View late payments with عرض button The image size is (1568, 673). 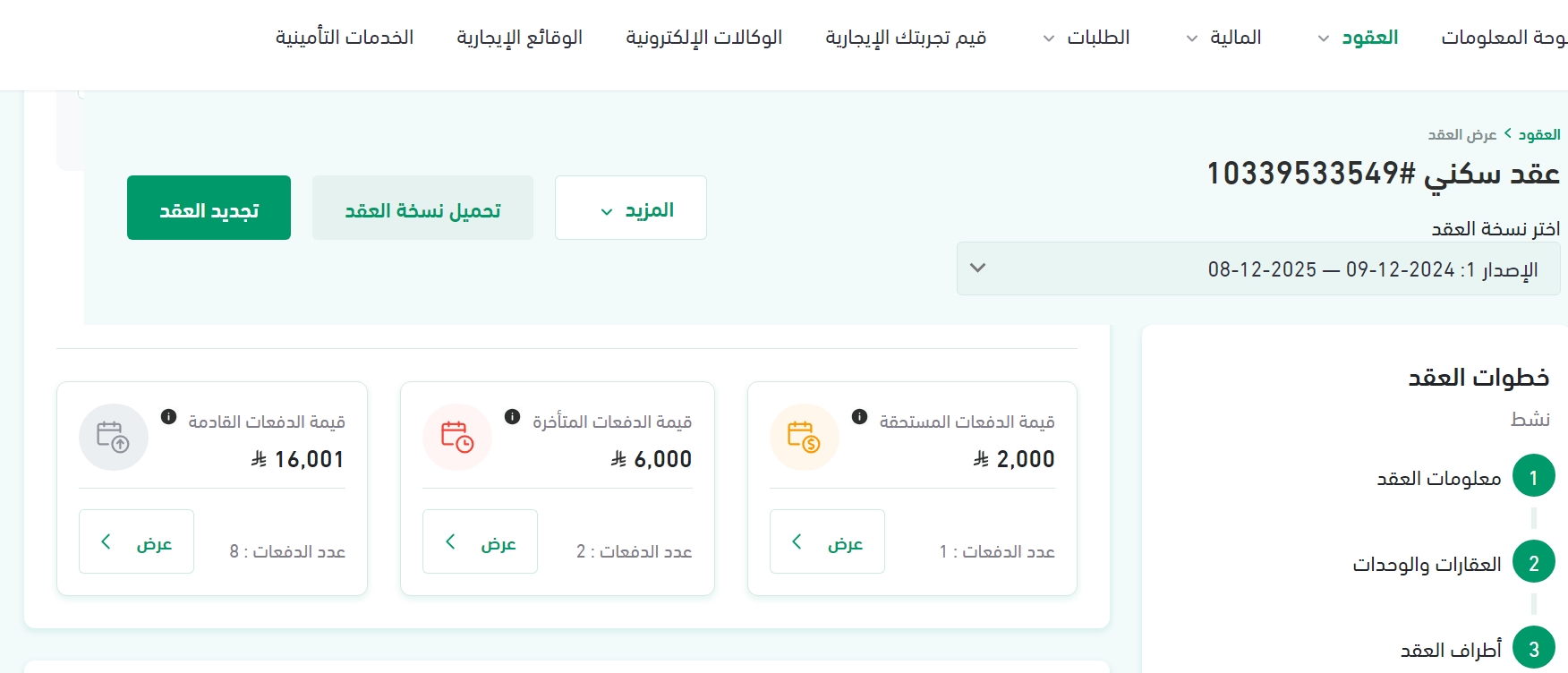(480, 541)
